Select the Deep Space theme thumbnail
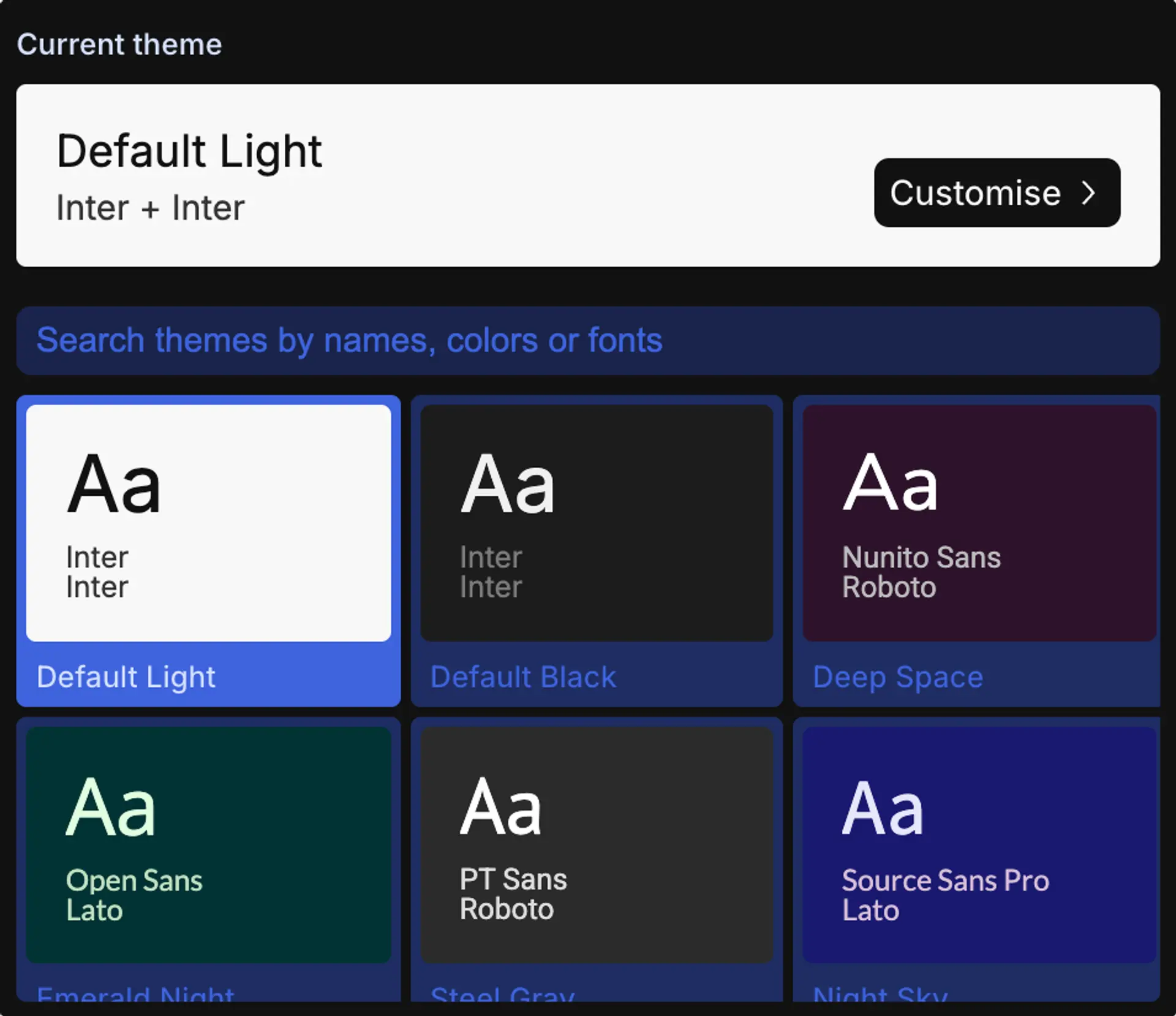The image size is (1176, 1016). click(x=978, y=523)
